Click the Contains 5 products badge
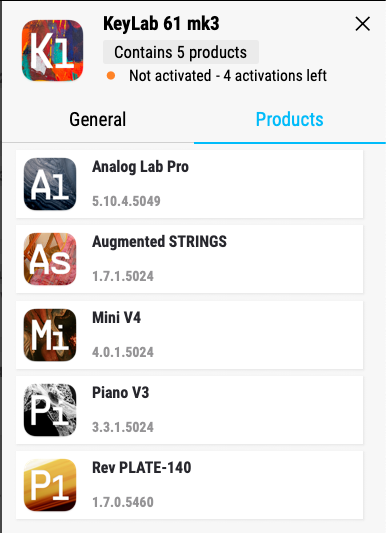The width and height of the screenshot is (386, 533). 181,52
